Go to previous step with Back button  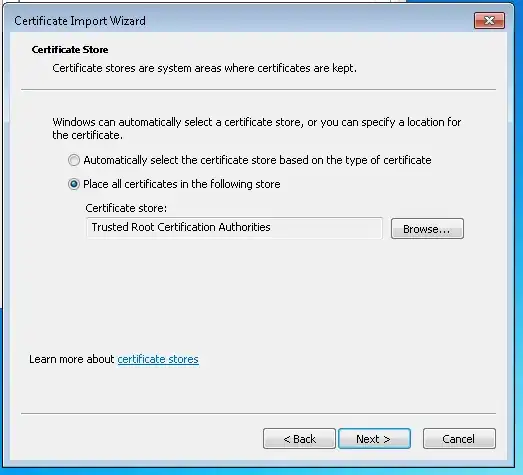tap(299, 439)
